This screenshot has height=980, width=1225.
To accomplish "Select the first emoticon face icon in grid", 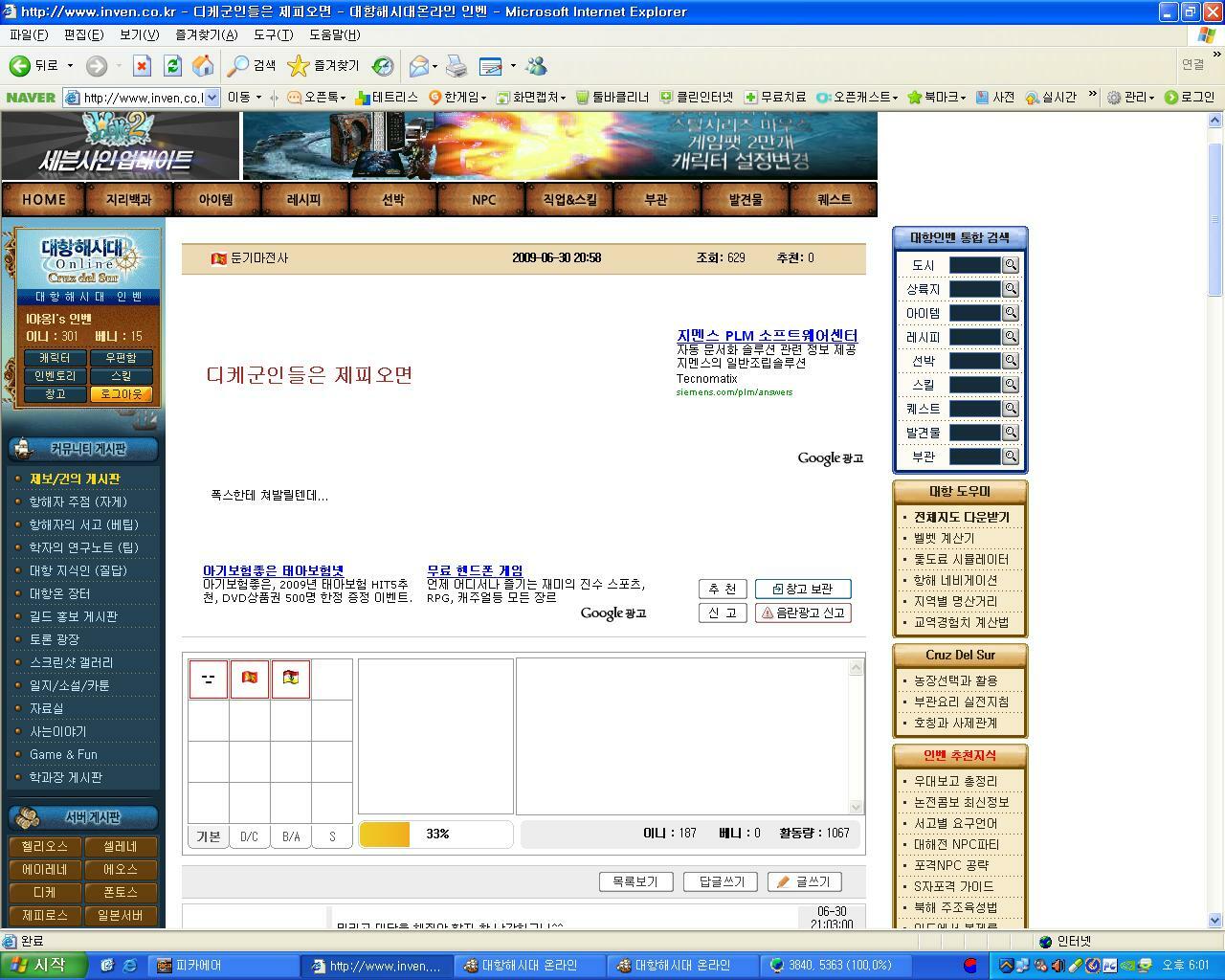I will pos(208,679).
